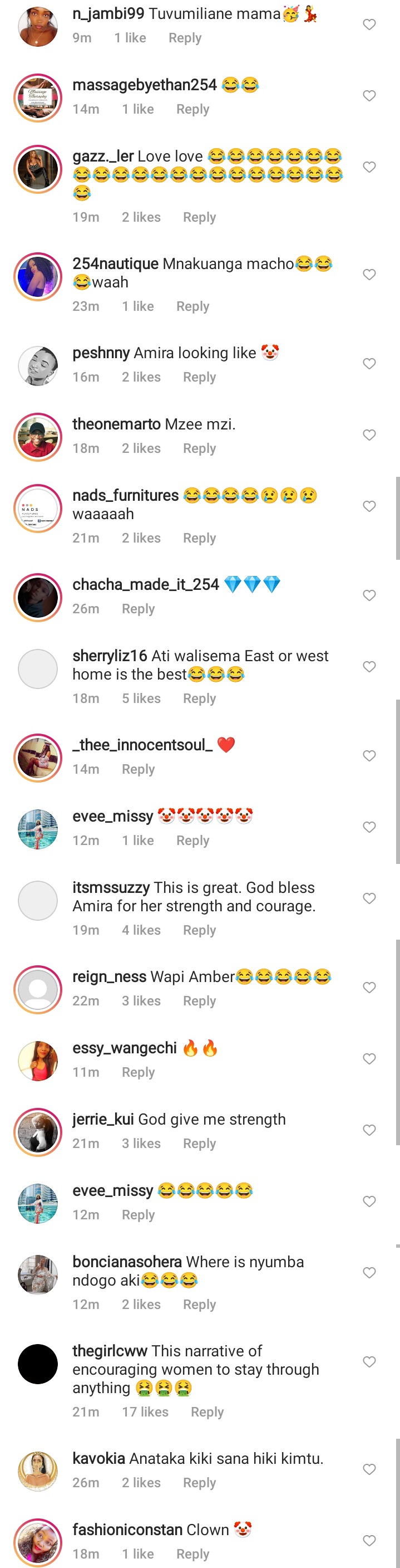The height and width of the screenshot is (1568, 400).
Task: Tap heart icon on massagebyethan254's comment
Action: pyautogui.click(x=369, y=96)
